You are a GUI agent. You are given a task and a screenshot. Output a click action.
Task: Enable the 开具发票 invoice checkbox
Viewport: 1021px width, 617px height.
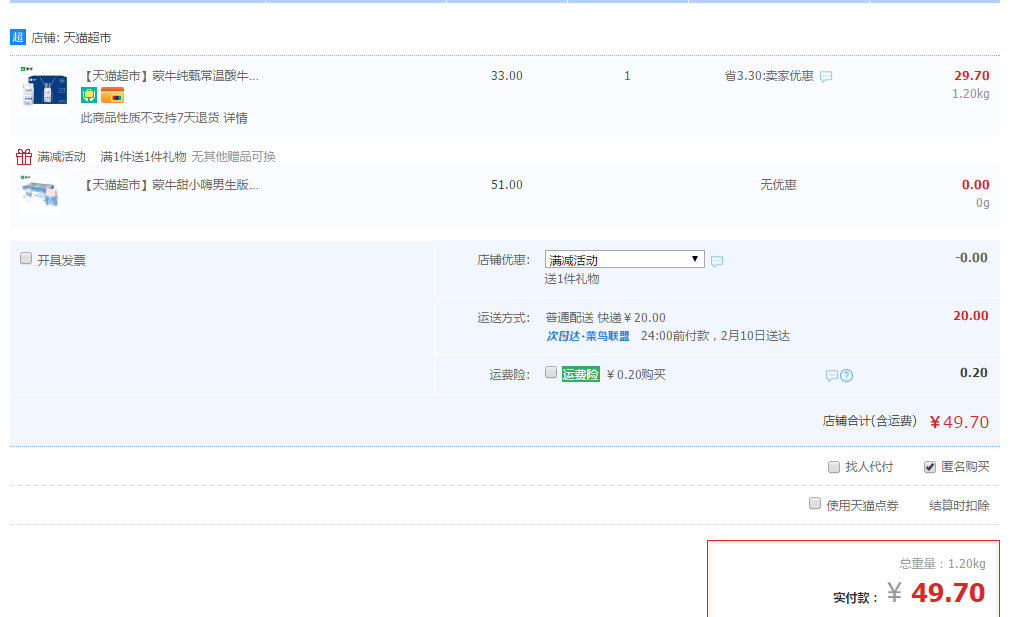coord(26,258)
